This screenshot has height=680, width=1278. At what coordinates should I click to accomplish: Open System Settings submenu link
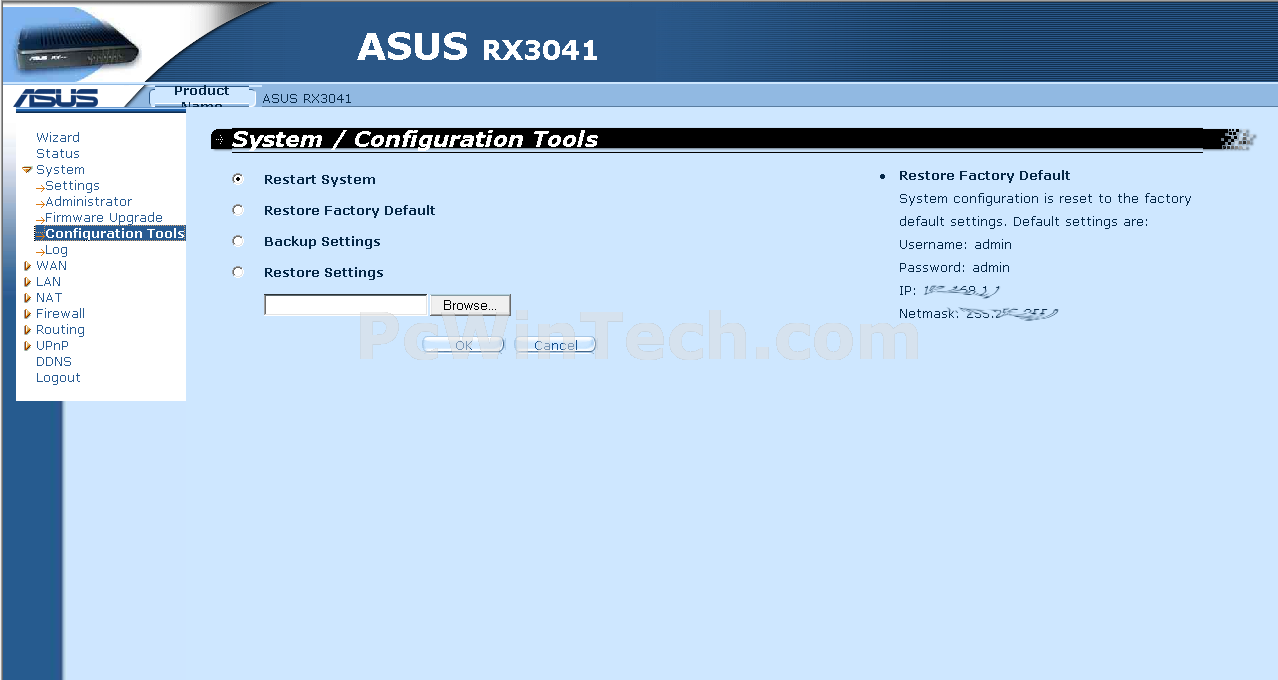pyautogui.click(x=72, y=186)
